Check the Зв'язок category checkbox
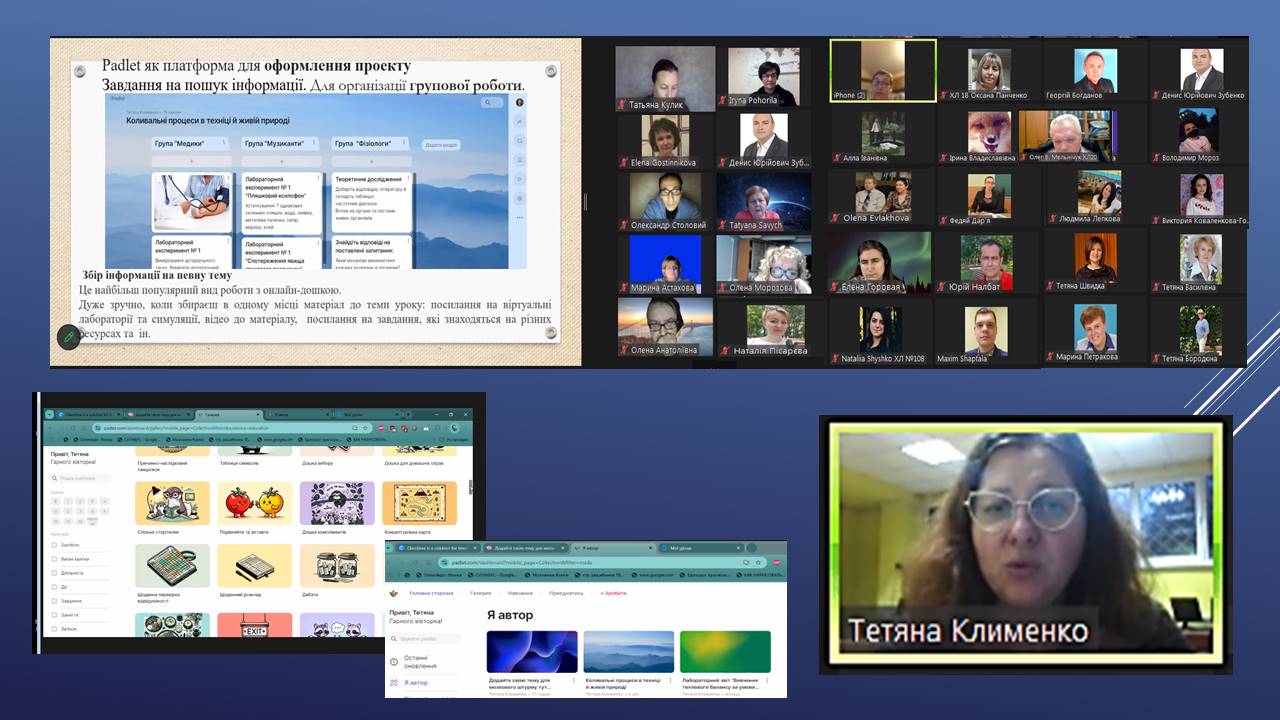The image size is (1280, 720). tap(54, 629)
